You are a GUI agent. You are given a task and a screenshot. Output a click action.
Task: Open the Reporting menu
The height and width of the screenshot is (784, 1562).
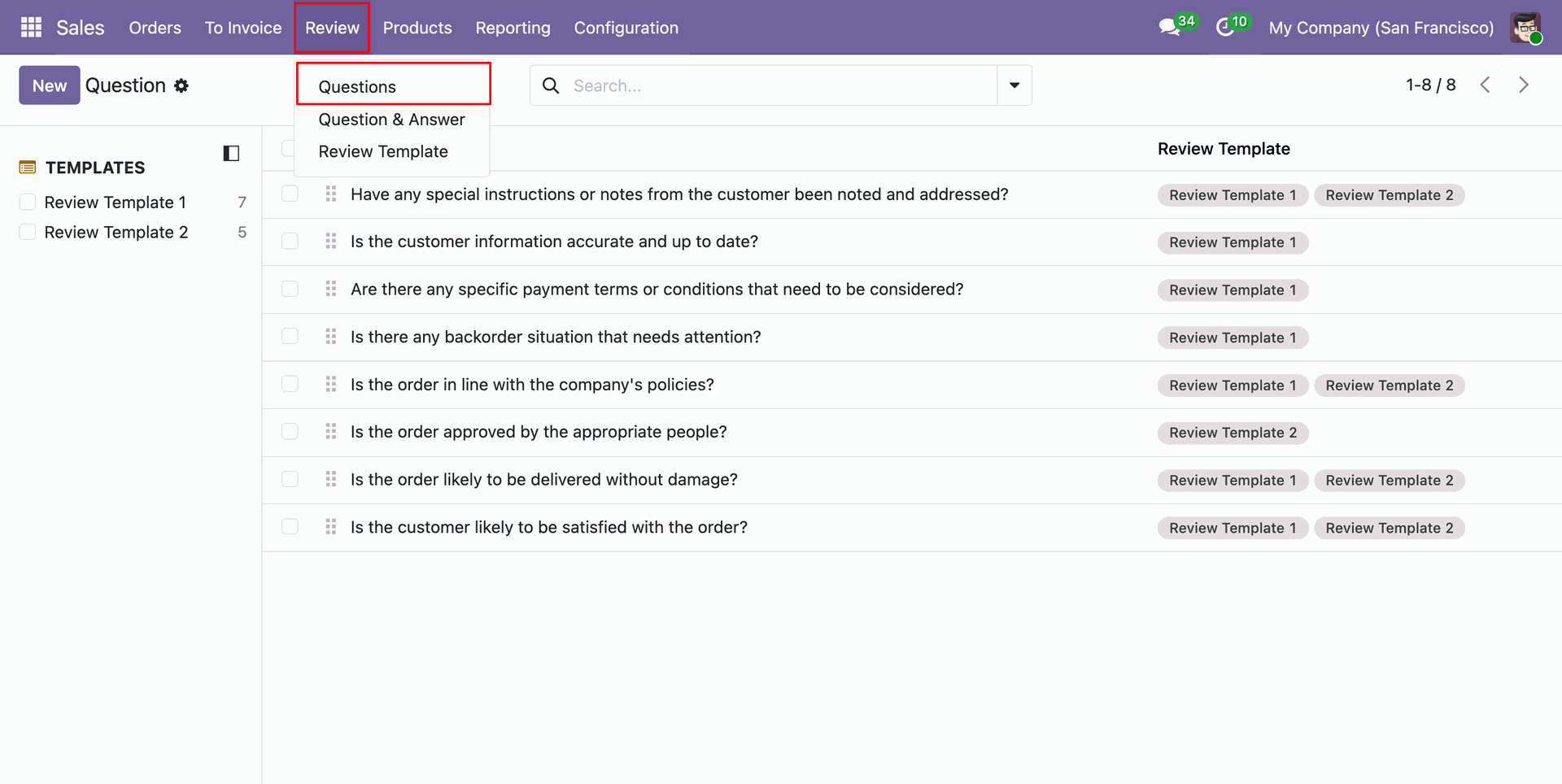pos(513,28)
